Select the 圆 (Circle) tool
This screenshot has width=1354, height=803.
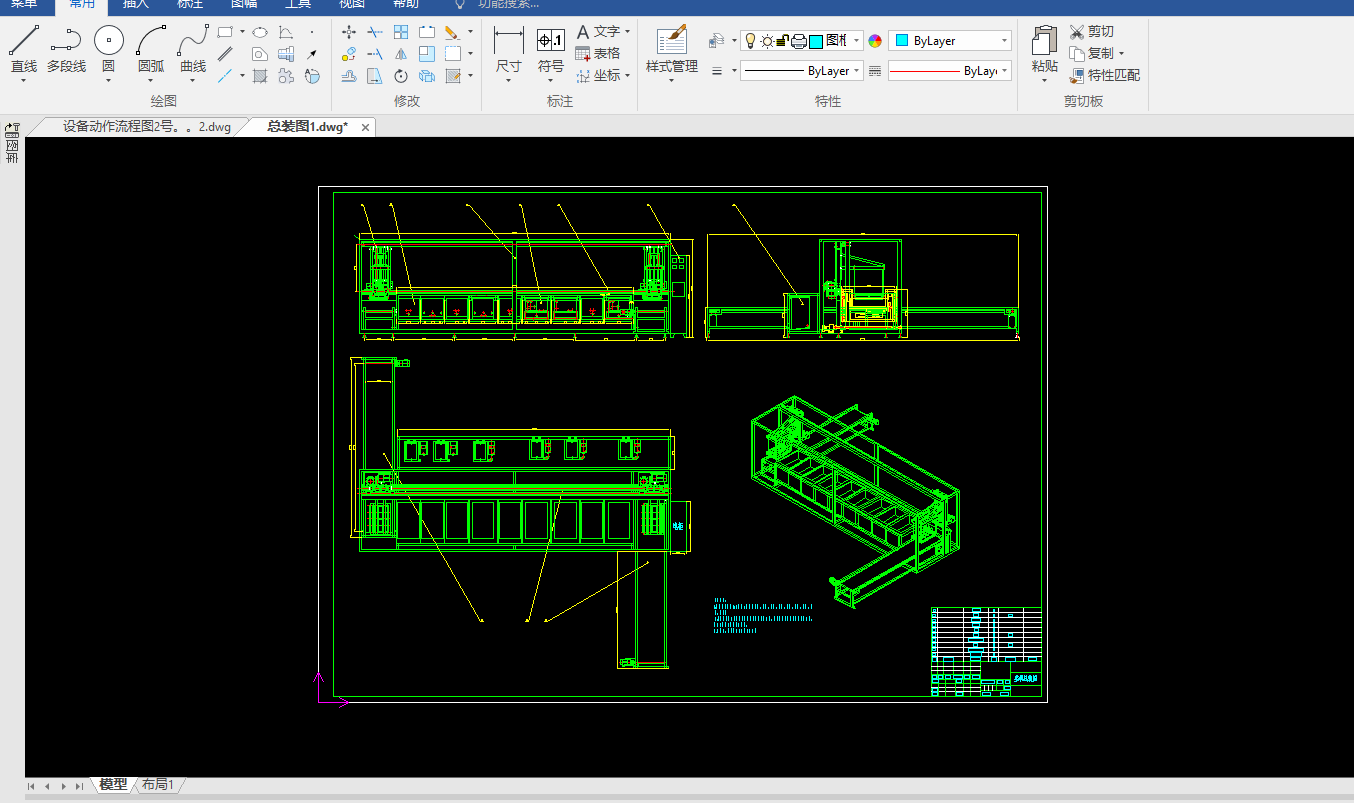(108, 42)
